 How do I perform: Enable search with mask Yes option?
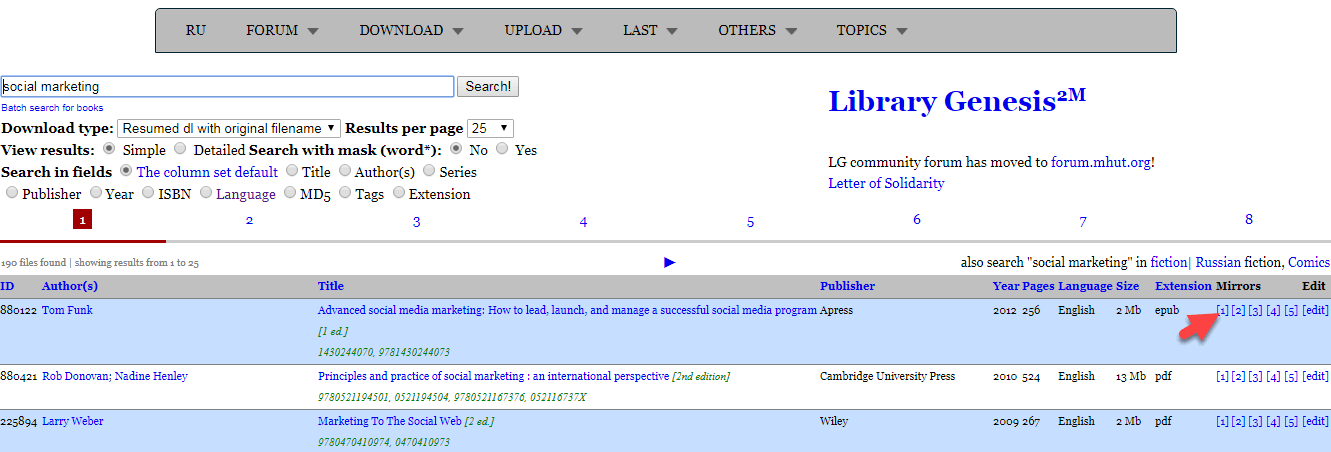coord(502,150)
